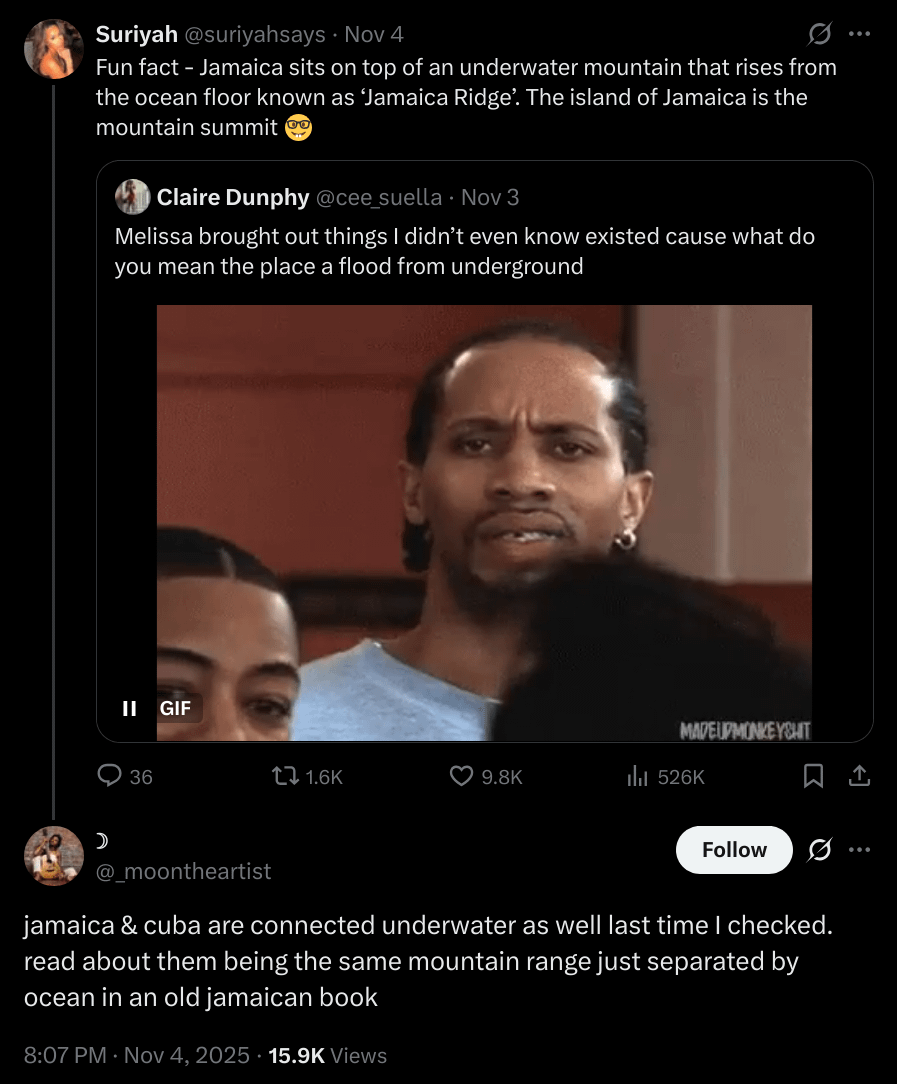Open the 526K views analytics icon

point(638,776)
